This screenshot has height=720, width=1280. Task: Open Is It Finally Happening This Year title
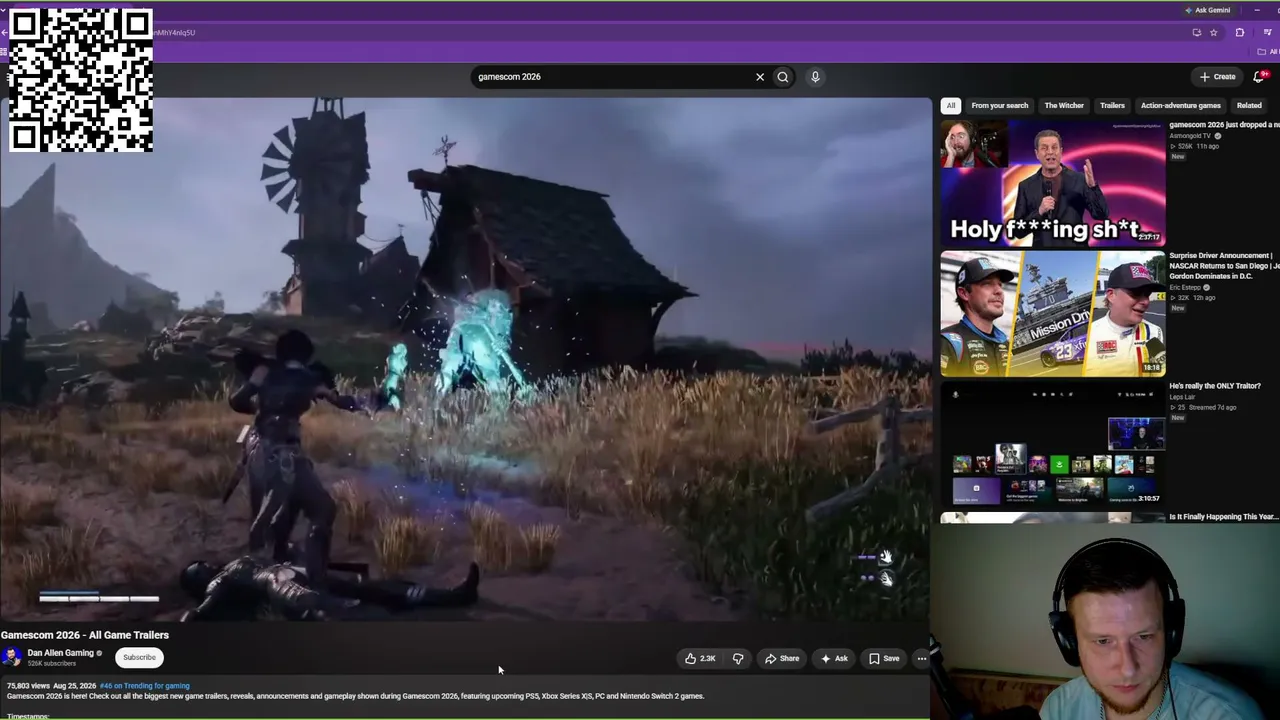coord(1224,517)
